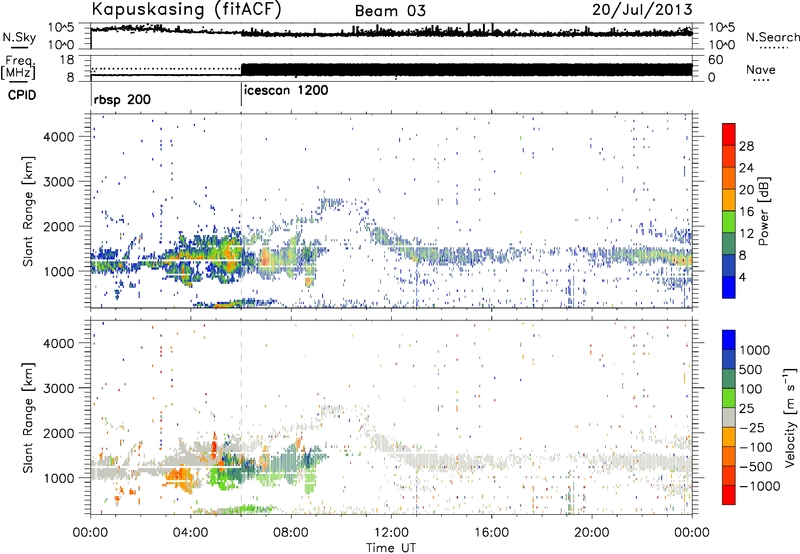Click the '16:00' time axis tick label
The height and width of the screenshot is (554, 800).
(491, 533)
